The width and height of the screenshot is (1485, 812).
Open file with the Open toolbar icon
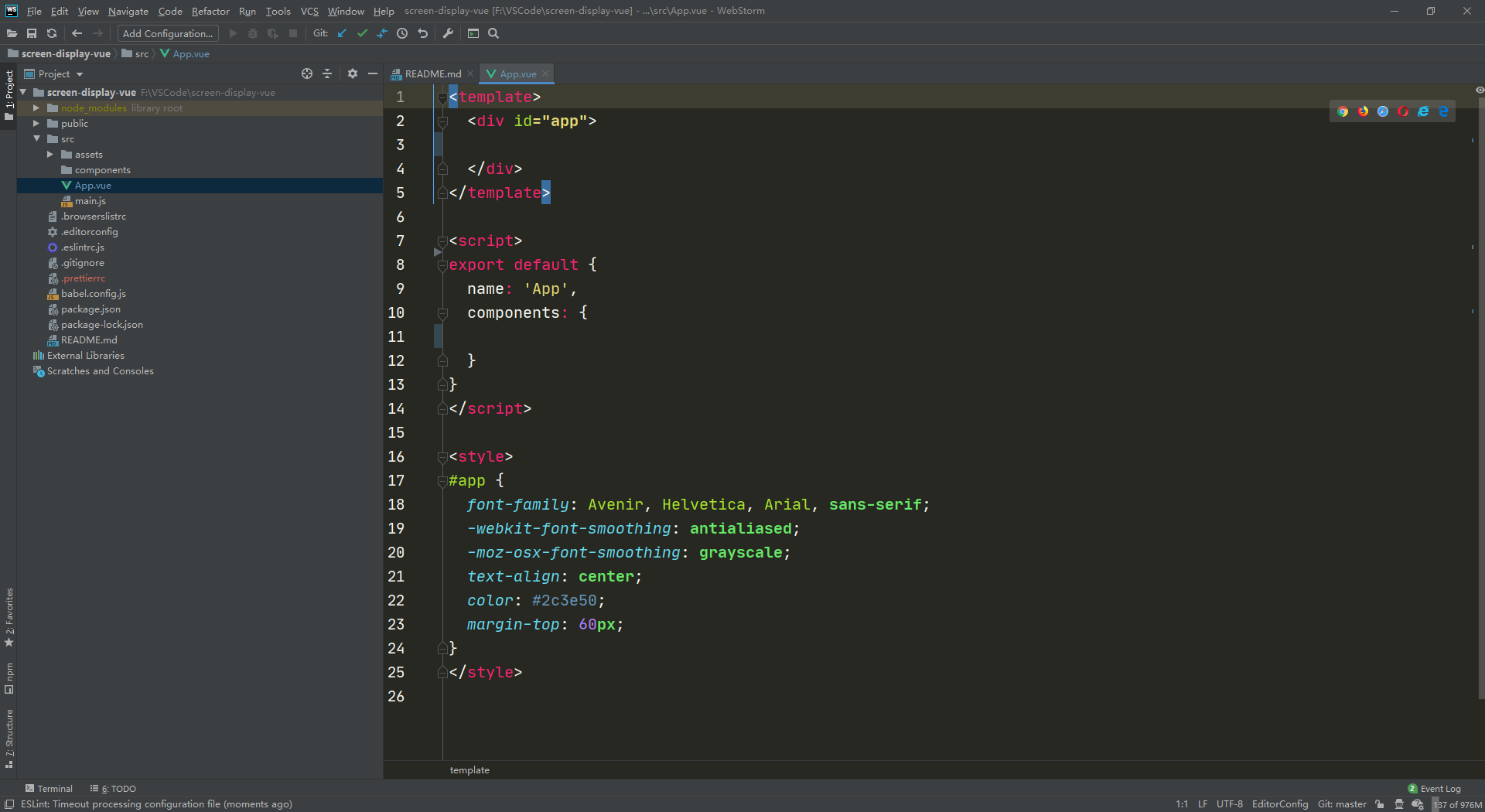tap(12, 33)
